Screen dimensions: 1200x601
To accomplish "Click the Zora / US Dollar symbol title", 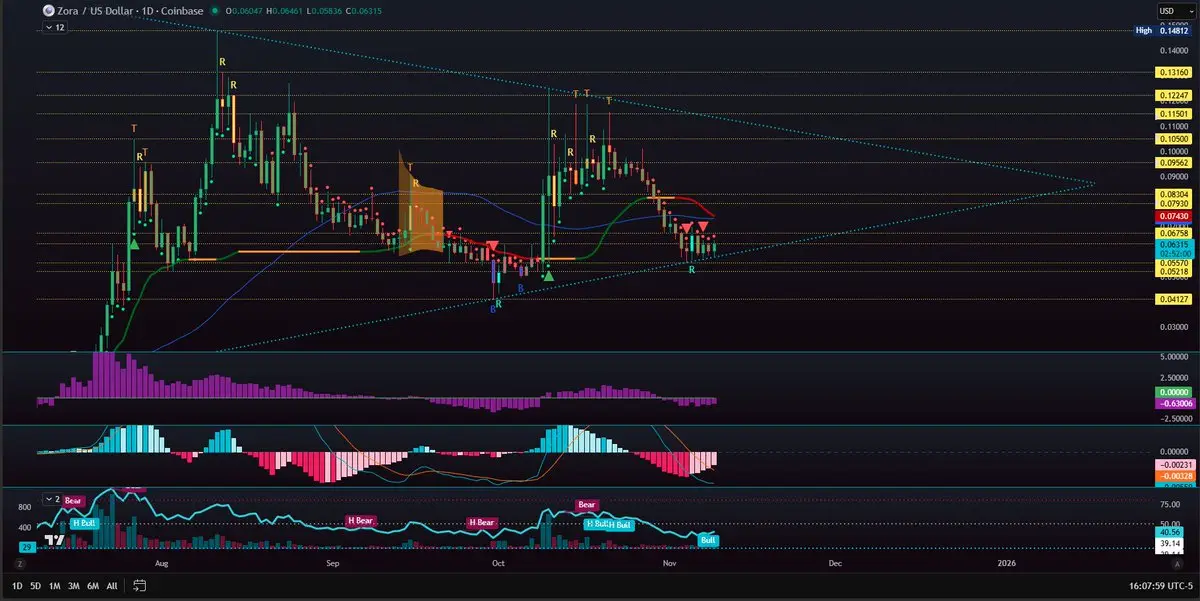I will tap(102, 11).
